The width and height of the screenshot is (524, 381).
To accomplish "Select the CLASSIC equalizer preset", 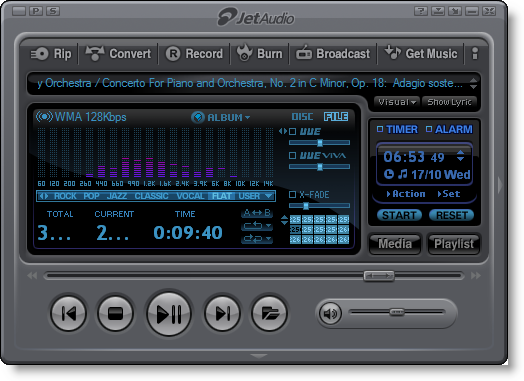I will click(151, 196).
